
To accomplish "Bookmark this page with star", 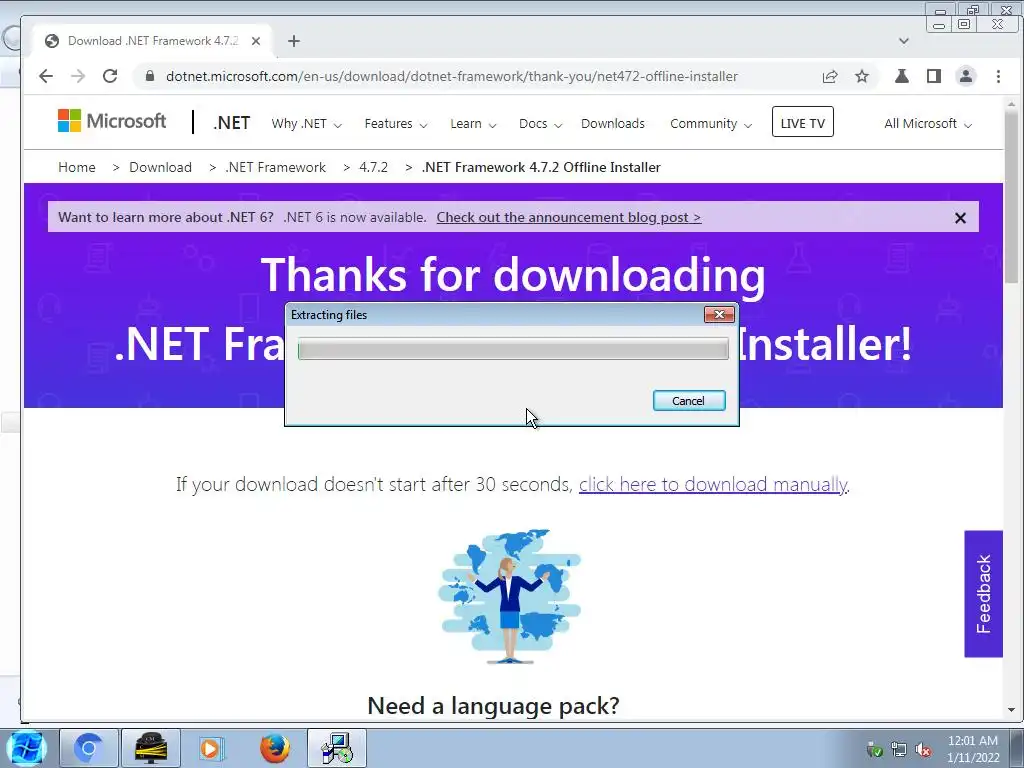I will pyautogui.click(x=862, y=76).
